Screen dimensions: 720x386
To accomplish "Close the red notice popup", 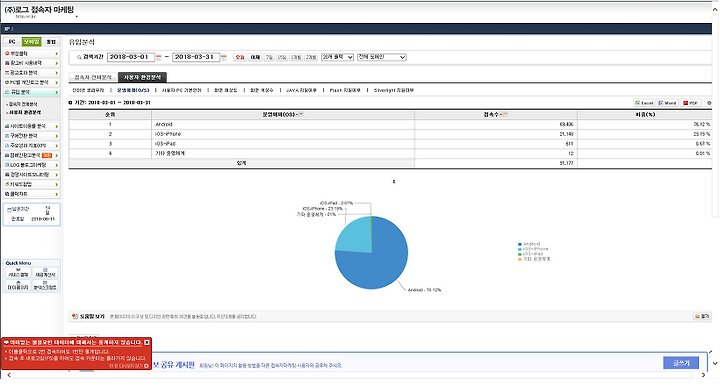I will [146, 342].
